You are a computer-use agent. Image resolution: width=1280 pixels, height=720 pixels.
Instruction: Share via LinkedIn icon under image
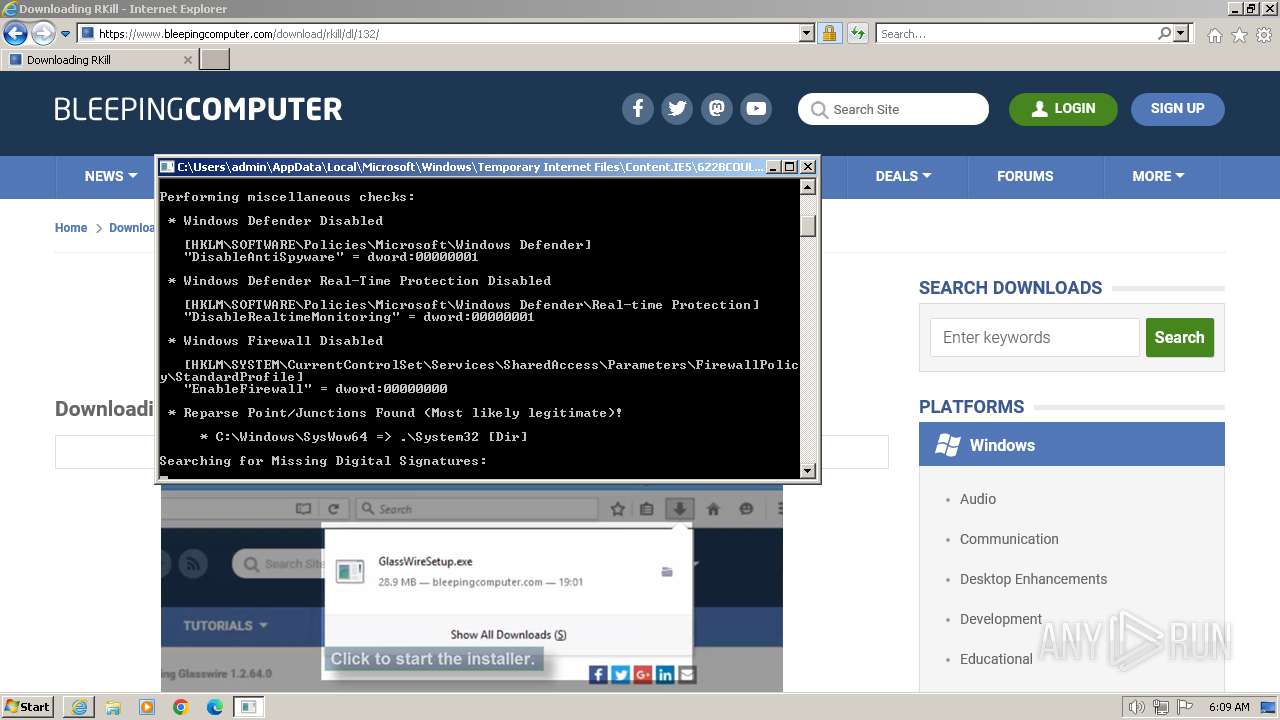[664, 675]
